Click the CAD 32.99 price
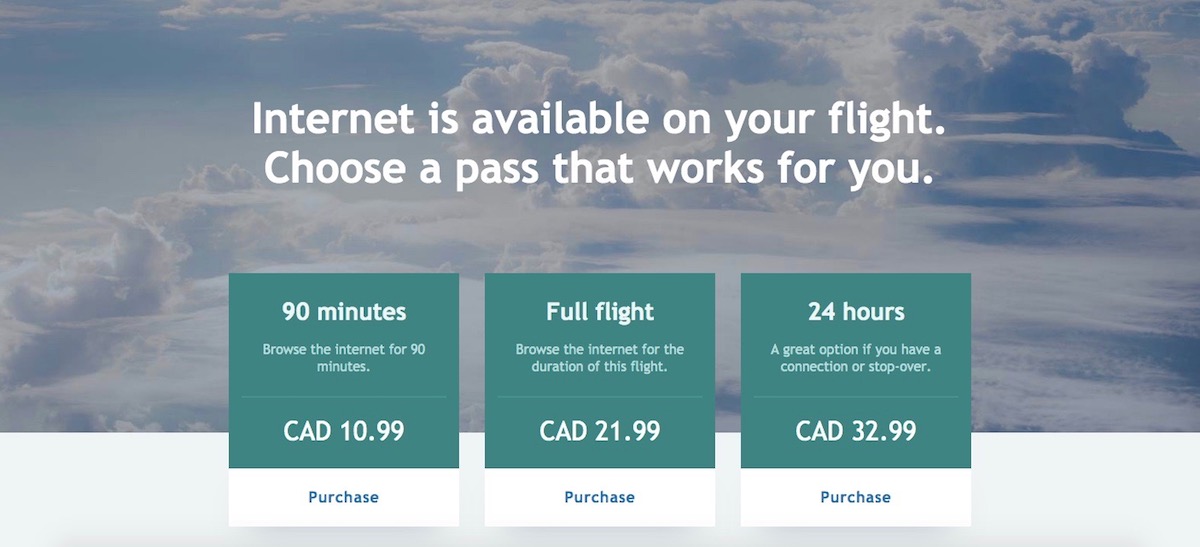Image resolution: width=1200 pixels, height=547 pixels. tap(856, 431)
